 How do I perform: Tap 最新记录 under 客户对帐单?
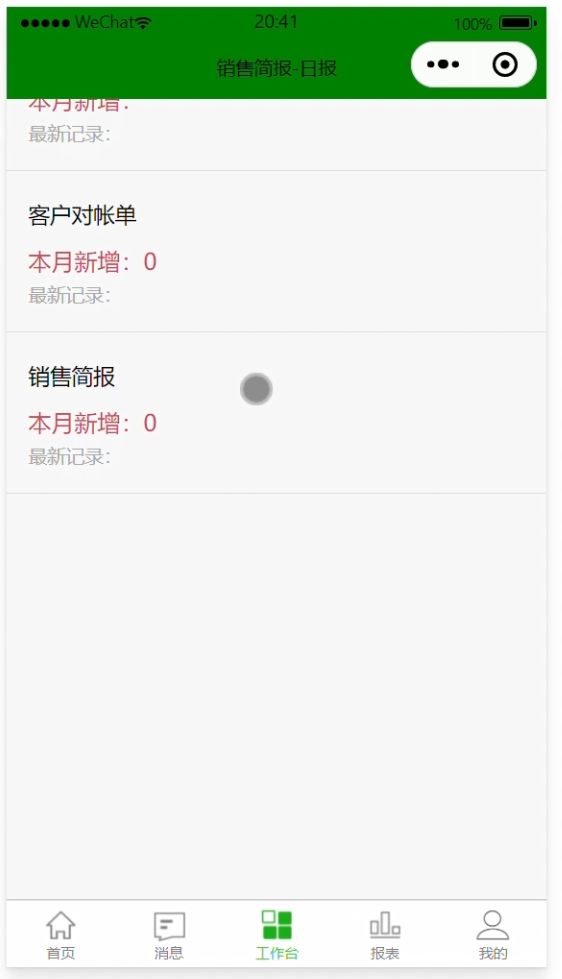pos(69,295)
